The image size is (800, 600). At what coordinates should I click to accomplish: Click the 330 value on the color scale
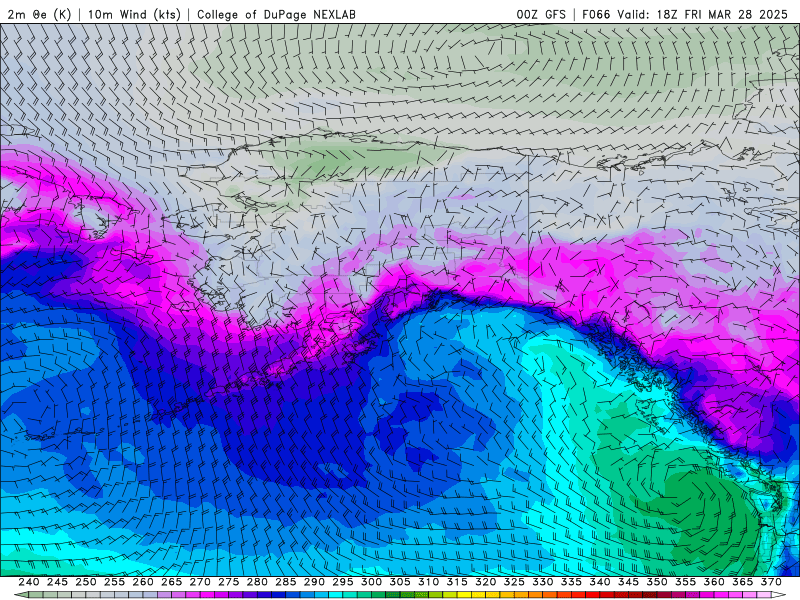(543, 582)
